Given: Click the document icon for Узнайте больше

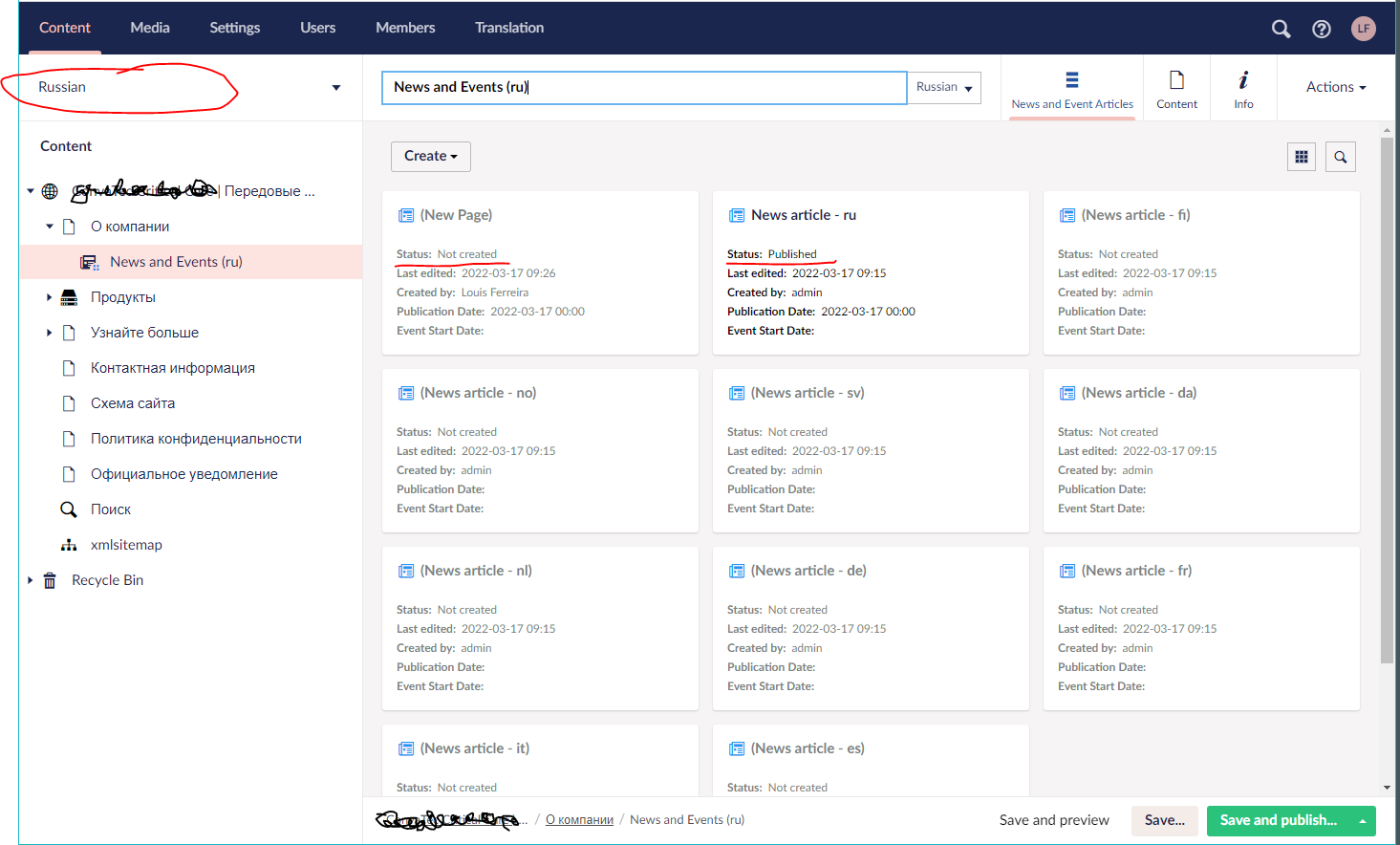Looking at the screenshot, I should pos(69,333).
